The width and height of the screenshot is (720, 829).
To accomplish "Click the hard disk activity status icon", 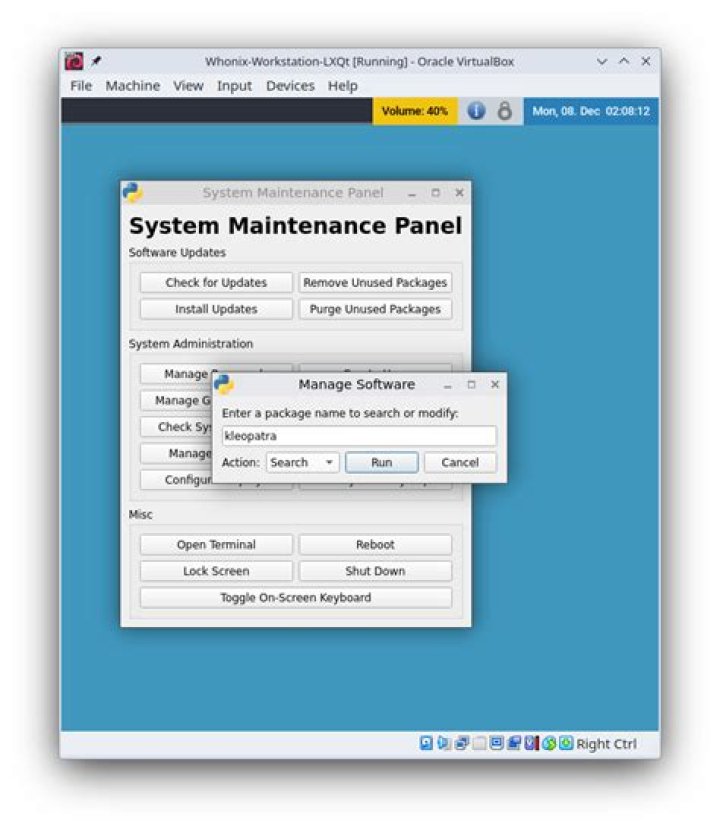I will pos(426,743).
